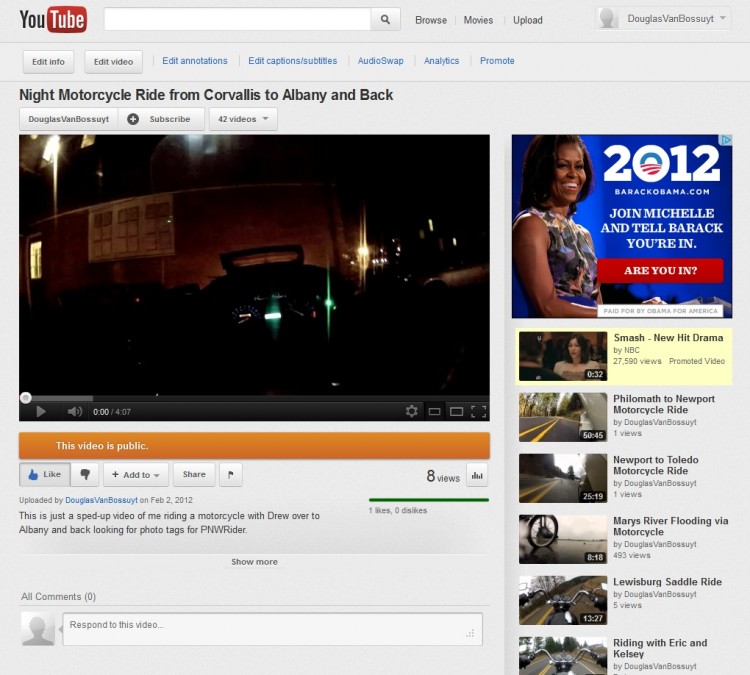Click the Edit info button
This screenshot has width=750, height=675.
pos(48,62)
